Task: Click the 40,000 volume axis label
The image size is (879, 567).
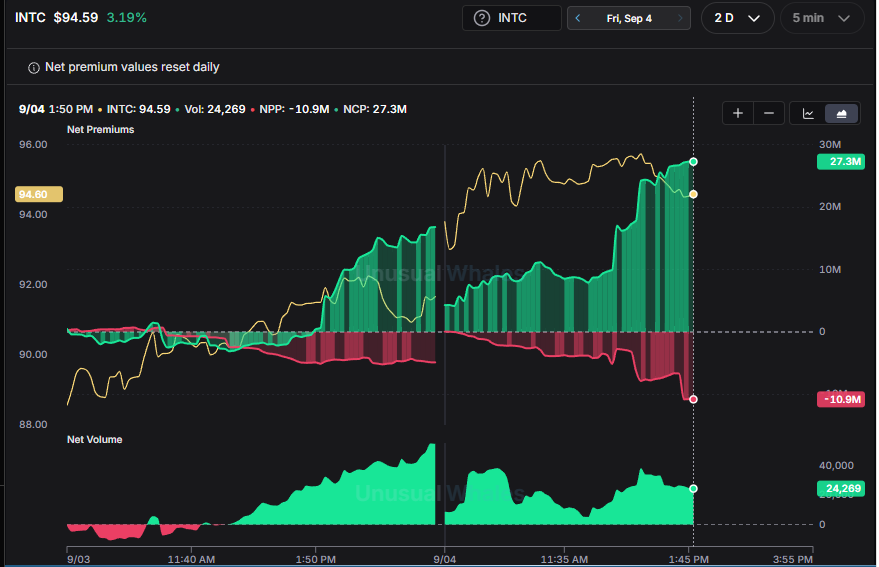Action: tap(836, 465)
